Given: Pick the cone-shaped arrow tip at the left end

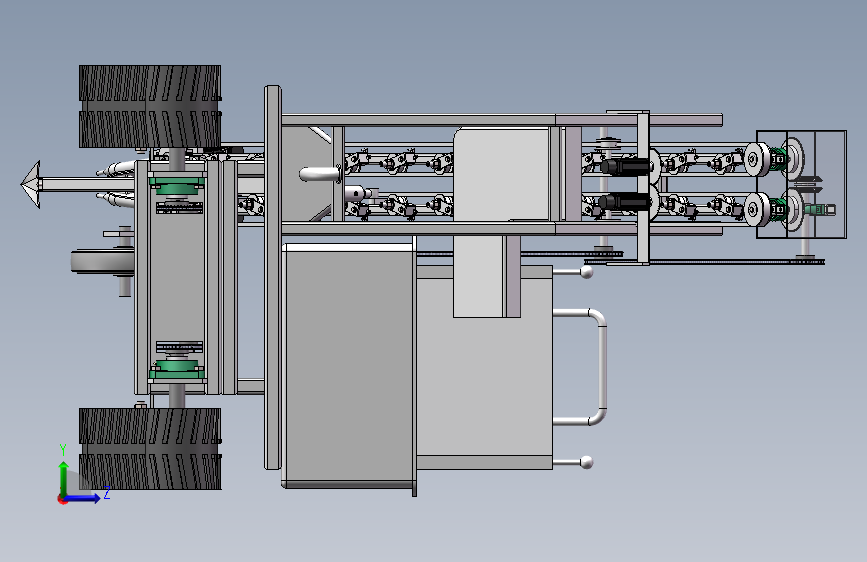Looking at the screenshot, I should coord(31,184).
